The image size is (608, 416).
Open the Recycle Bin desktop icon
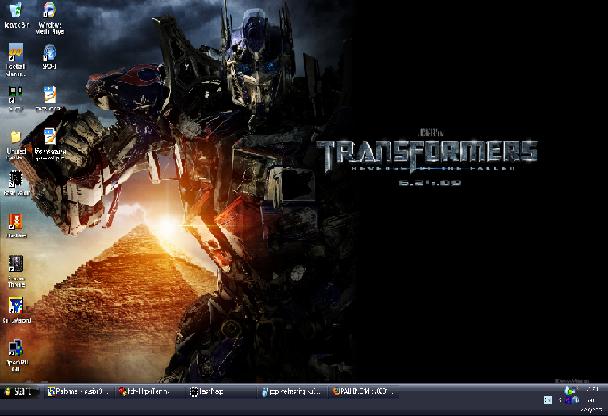coord(16,15)
